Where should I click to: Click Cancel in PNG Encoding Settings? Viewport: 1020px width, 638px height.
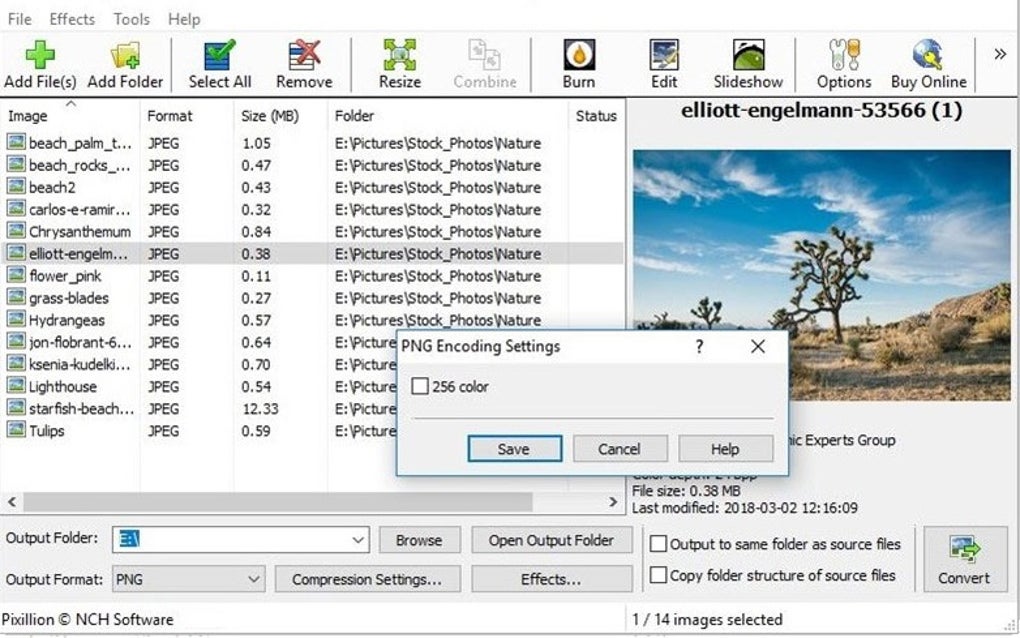tap(619, 449)
